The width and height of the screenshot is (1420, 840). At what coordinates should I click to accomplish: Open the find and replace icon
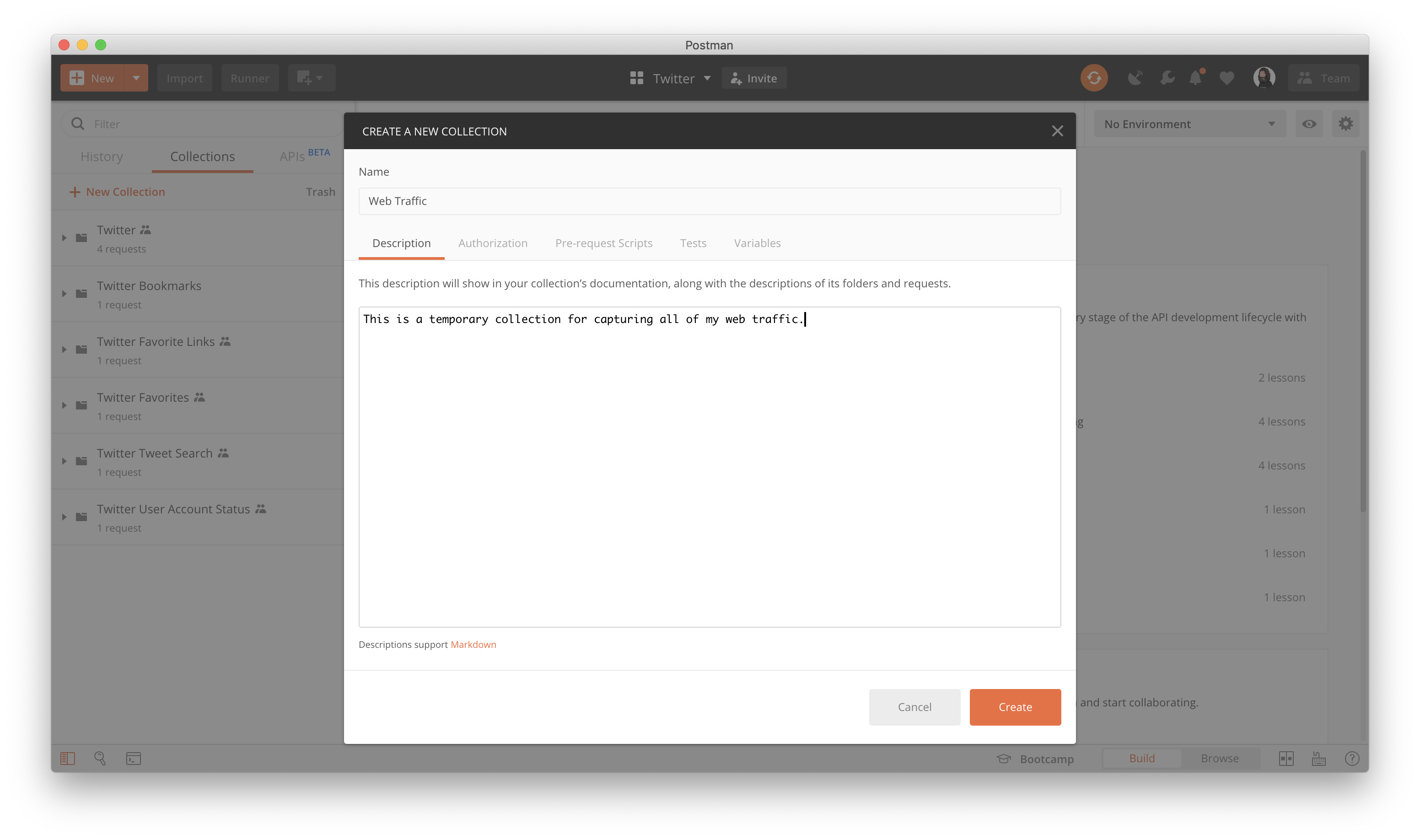[x=100, y=758]
